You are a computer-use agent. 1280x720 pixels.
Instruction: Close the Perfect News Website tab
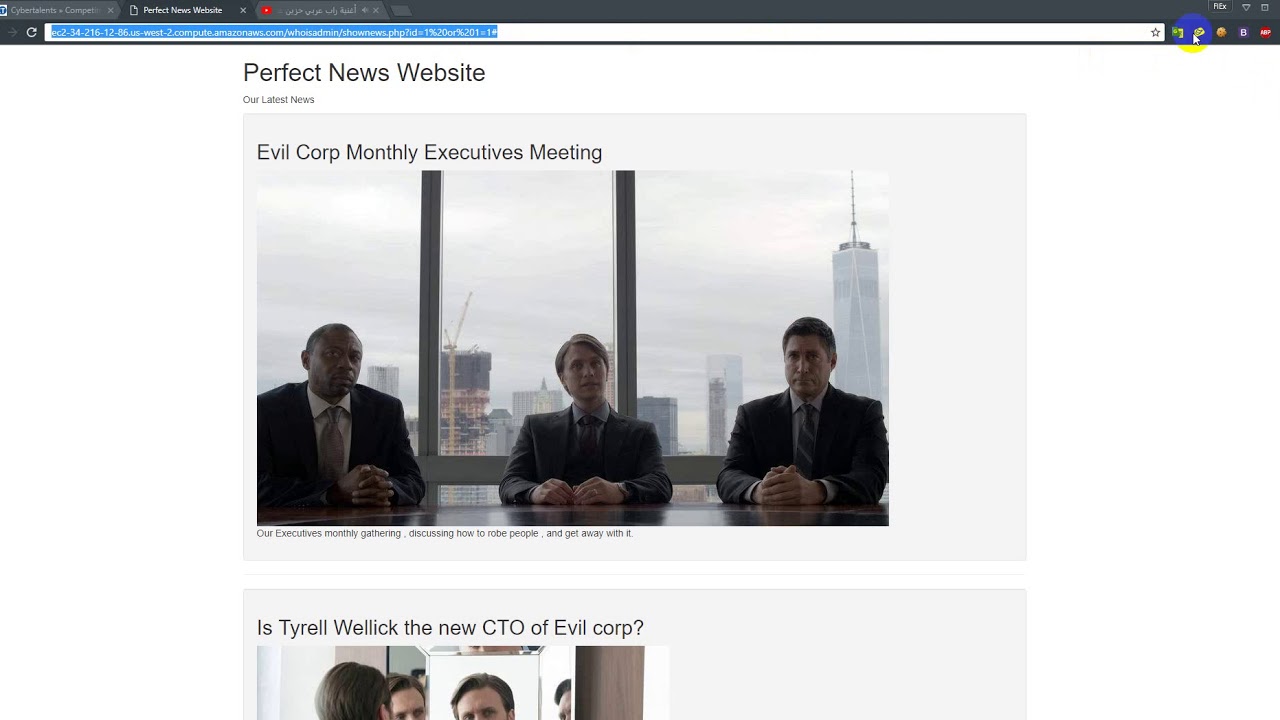(243, 10)
